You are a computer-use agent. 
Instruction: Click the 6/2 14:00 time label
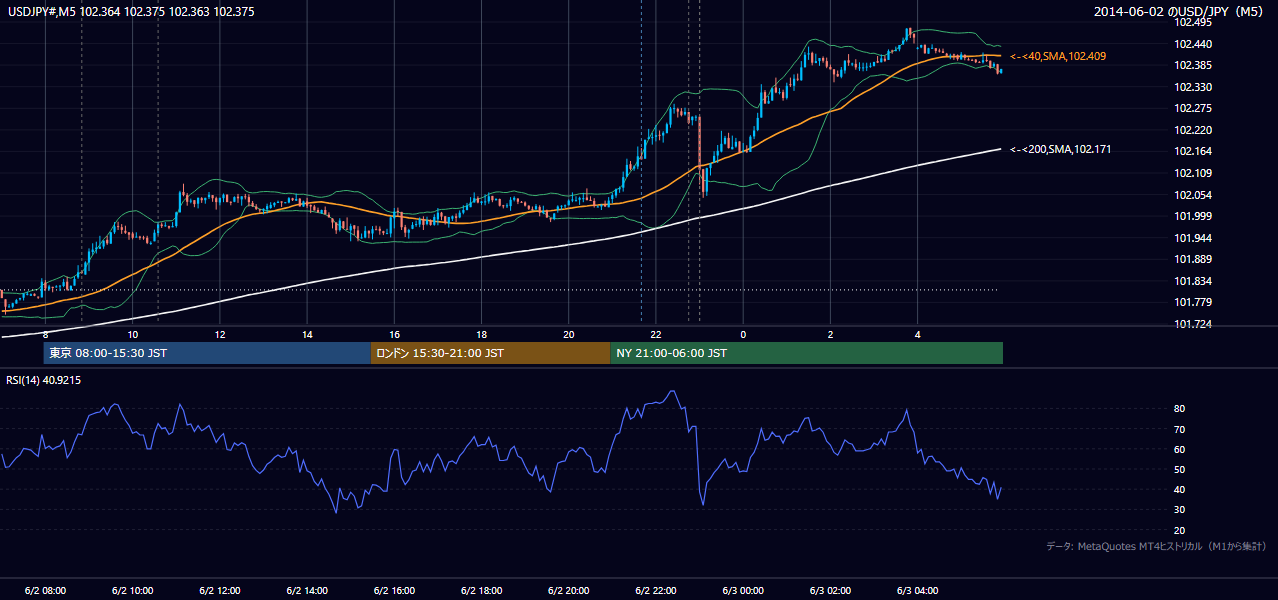[x=307, y=590]
